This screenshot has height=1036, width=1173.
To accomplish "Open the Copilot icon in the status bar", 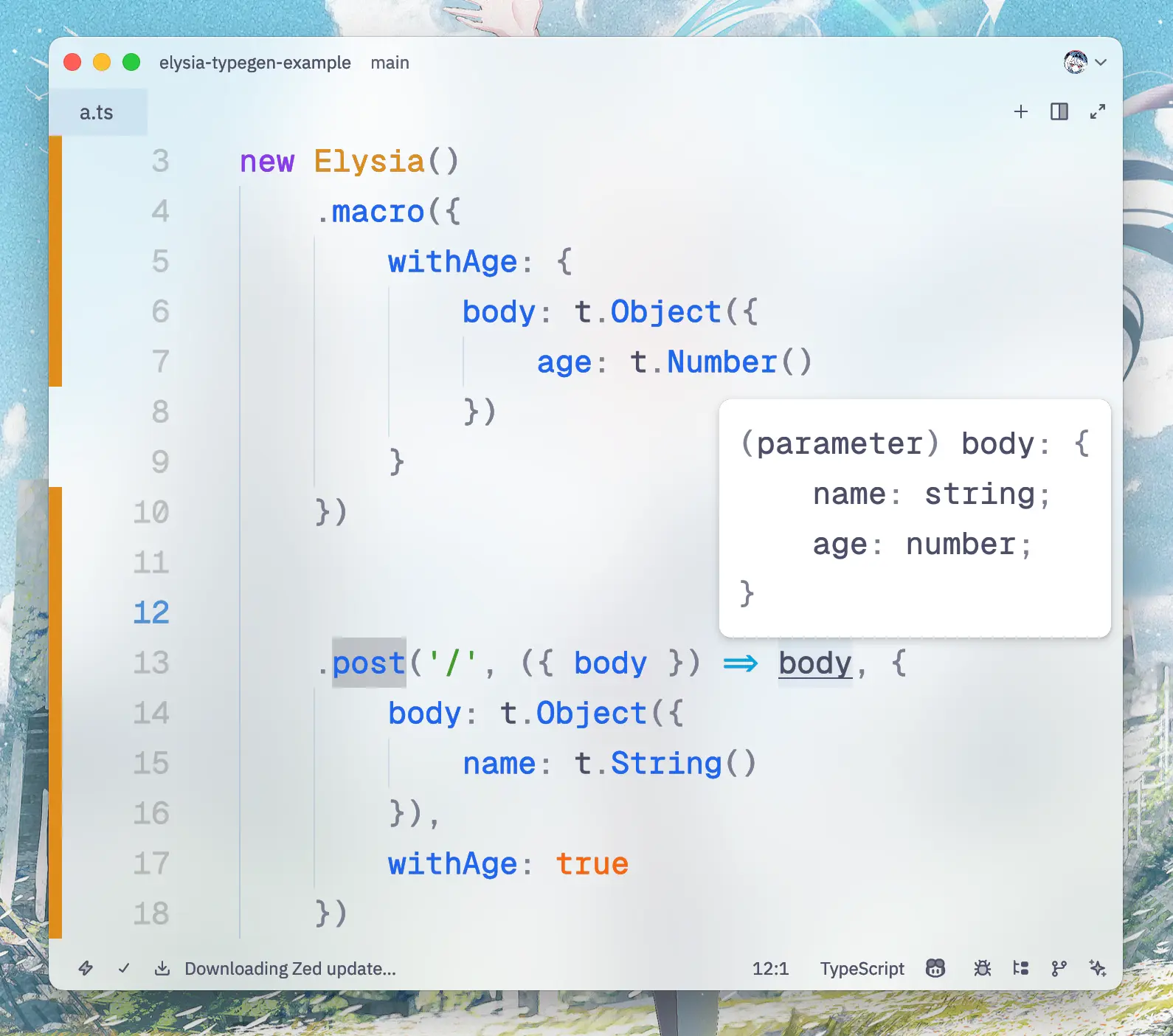I will [x=935, y=968].
